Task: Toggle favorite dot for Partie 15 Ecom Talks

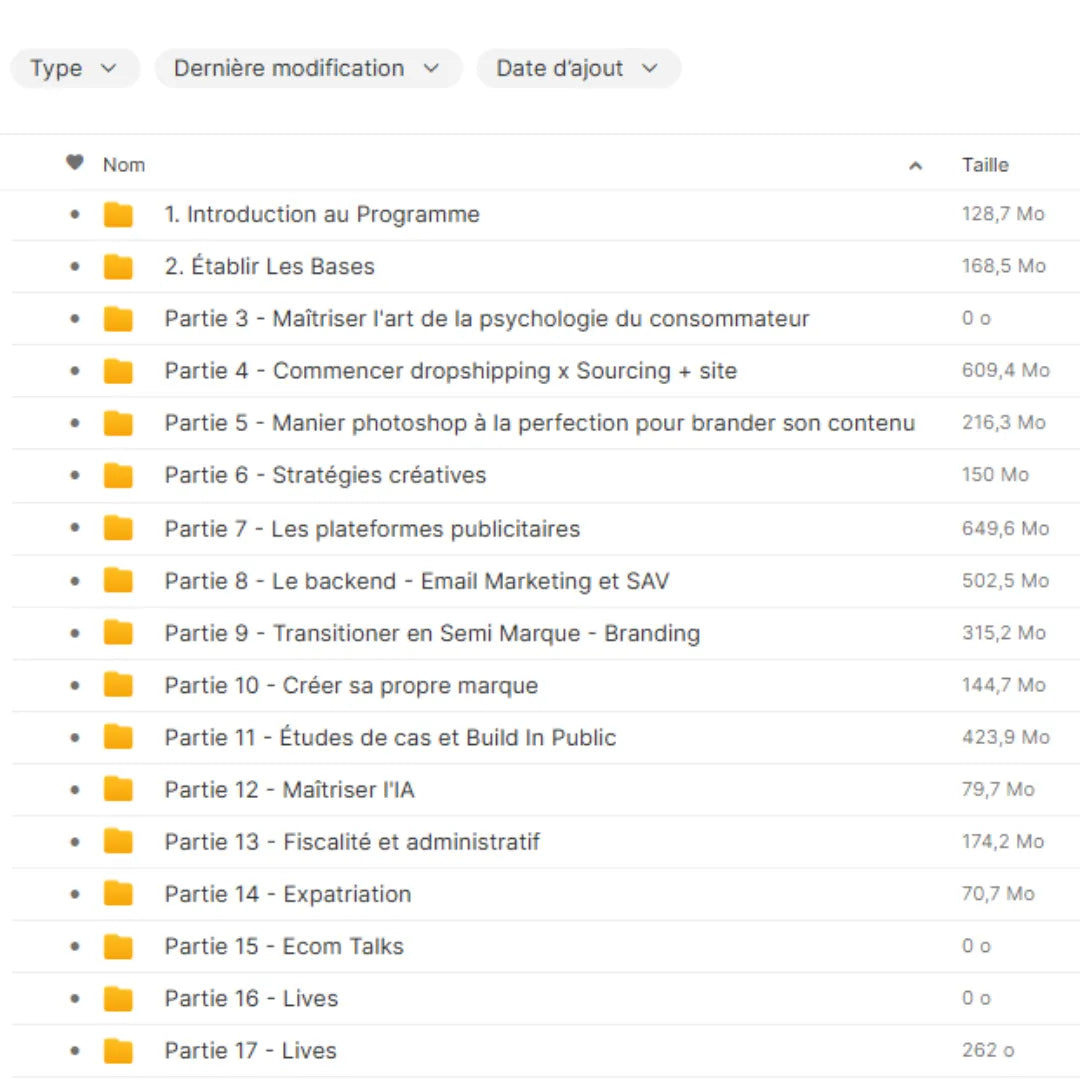Action: coord(75,947)
